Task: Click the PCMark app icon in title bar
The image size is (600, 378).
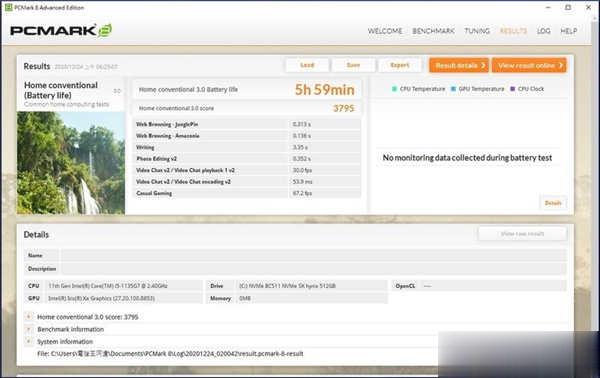Action: pyautogui.click(x=8, y=7)
